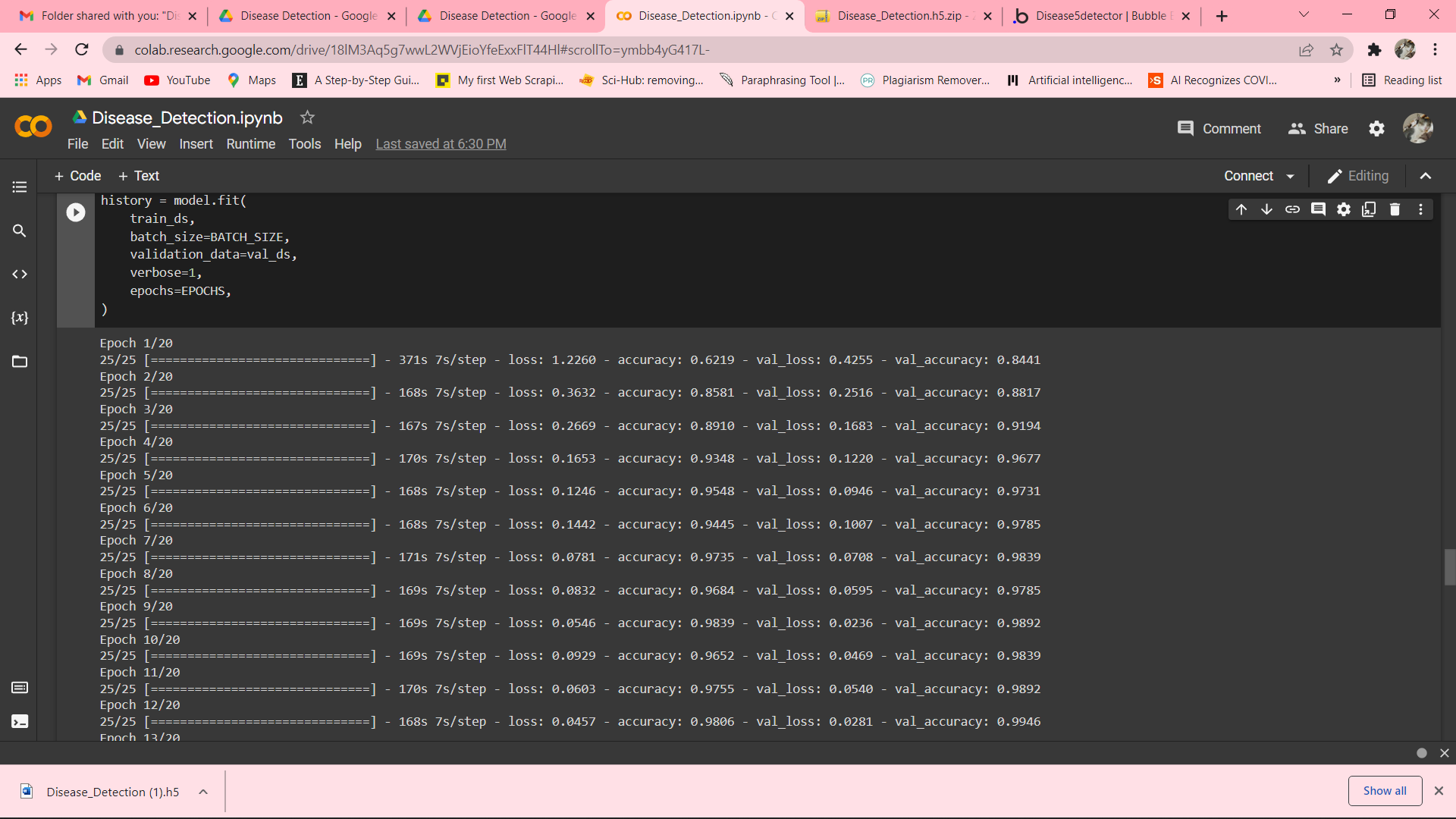Open the Editing mode dropdown
This screenshot has width=1456, height=819.
[x=1358, y=176]
